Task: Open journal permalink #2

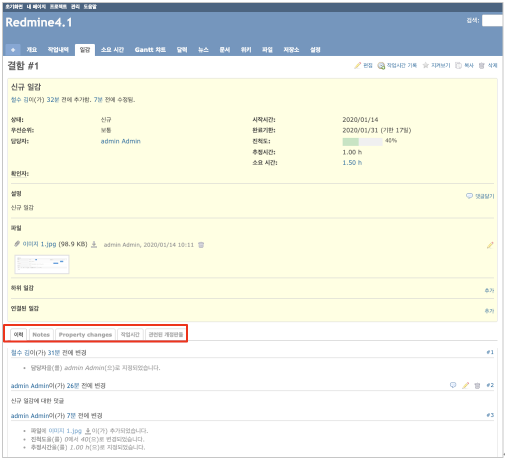Action: [490, 385]
